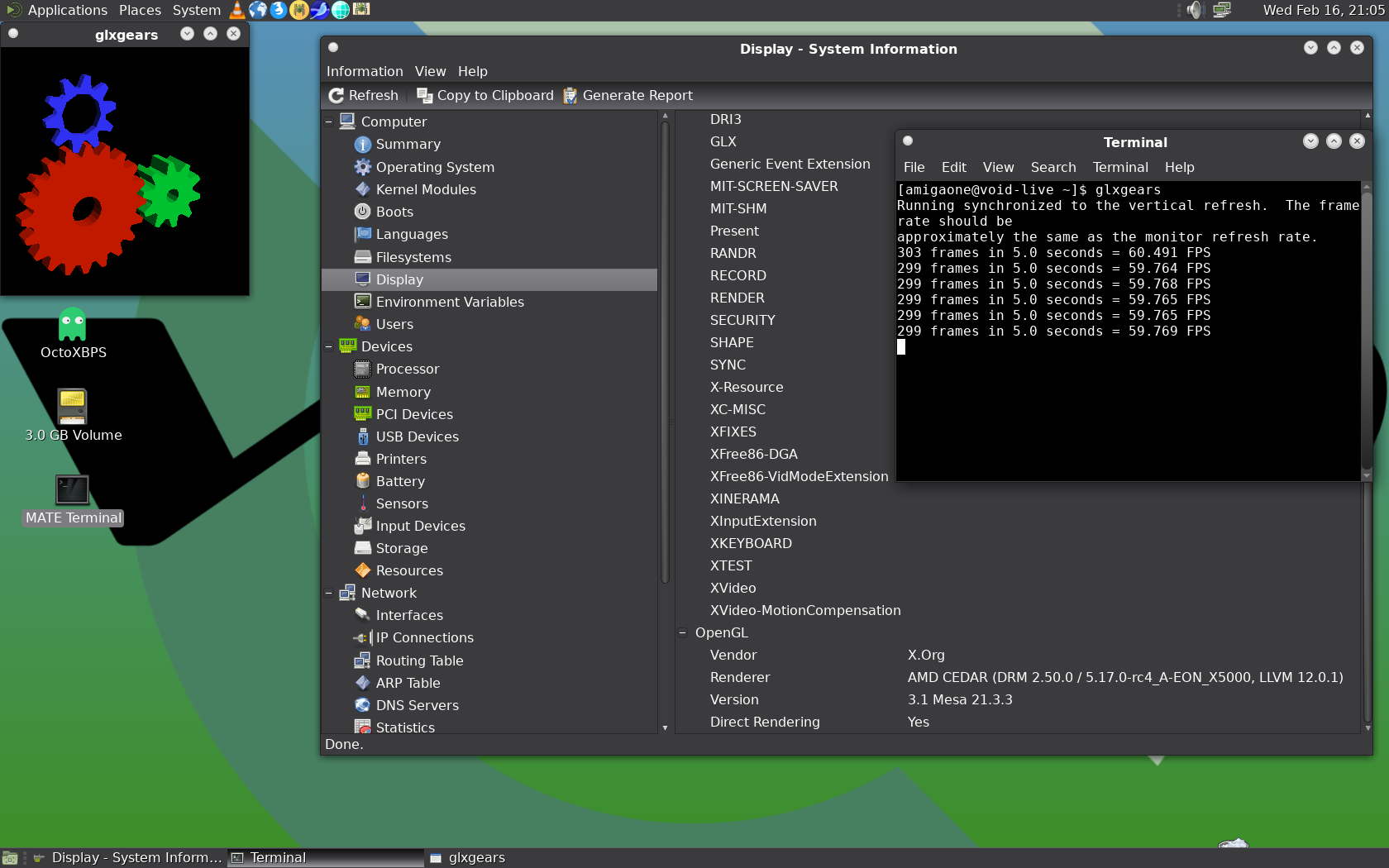1389x868 pixels.
Task: Click Generate Report toolbar button
Action: coord(628,96)
